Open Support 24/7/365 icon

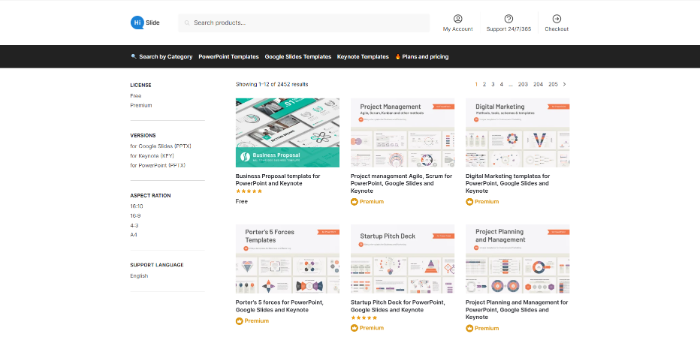click(508, 19)
